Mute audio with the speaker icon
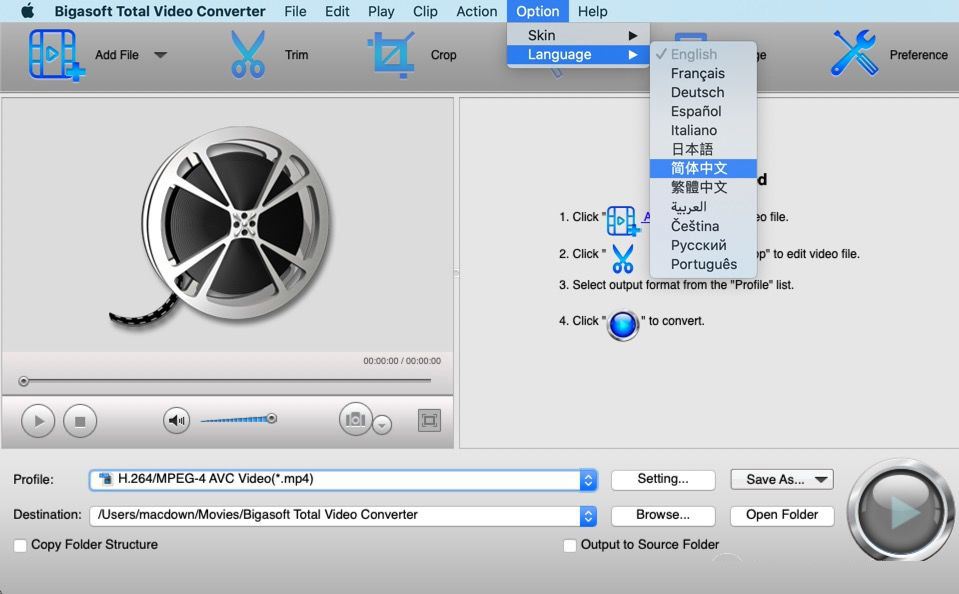959x594 pixels. click(x=177, y=420)
